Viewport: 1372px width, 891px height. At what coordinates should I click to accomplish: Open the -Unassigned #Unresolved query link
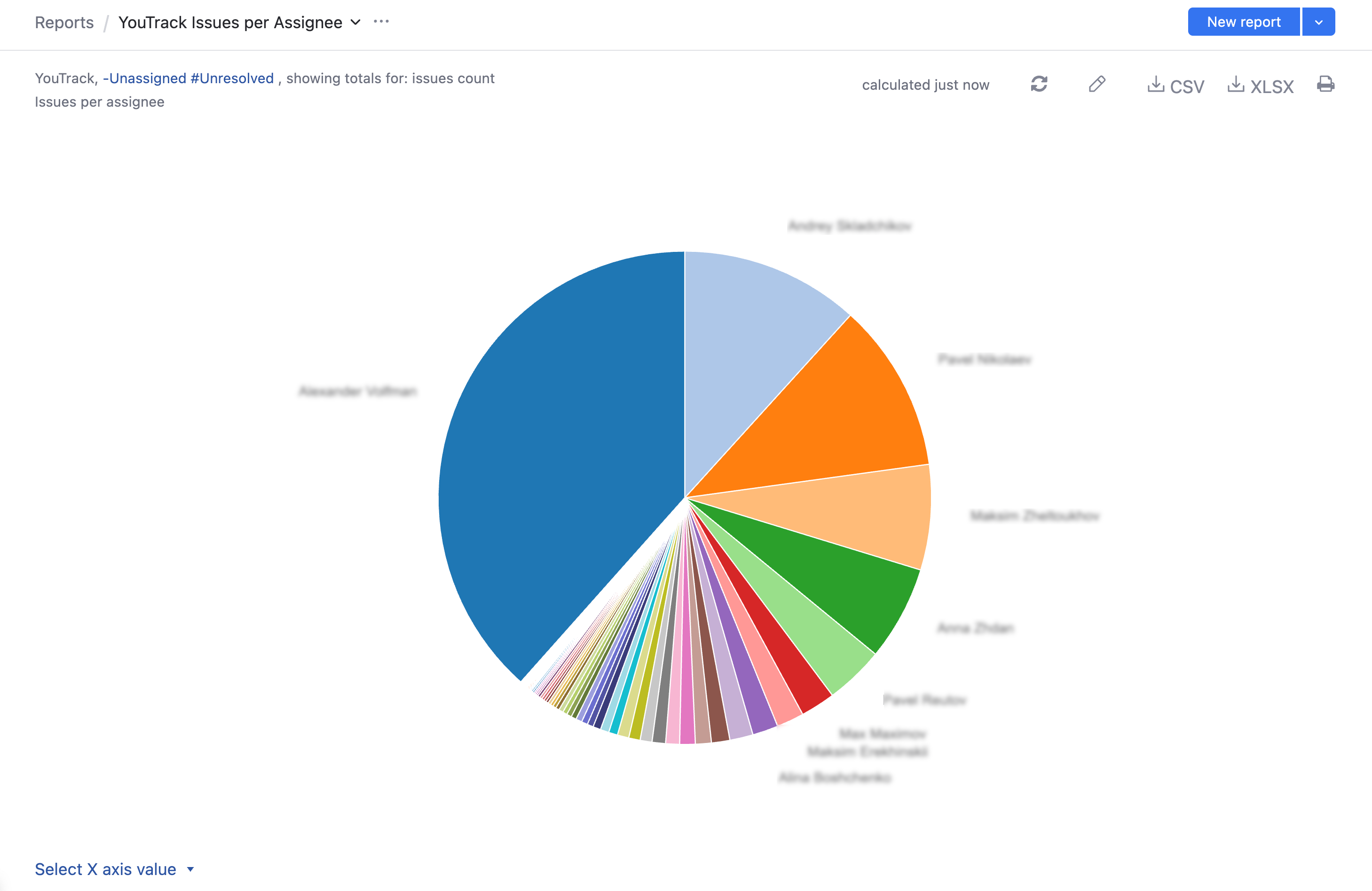click(189, 78)
